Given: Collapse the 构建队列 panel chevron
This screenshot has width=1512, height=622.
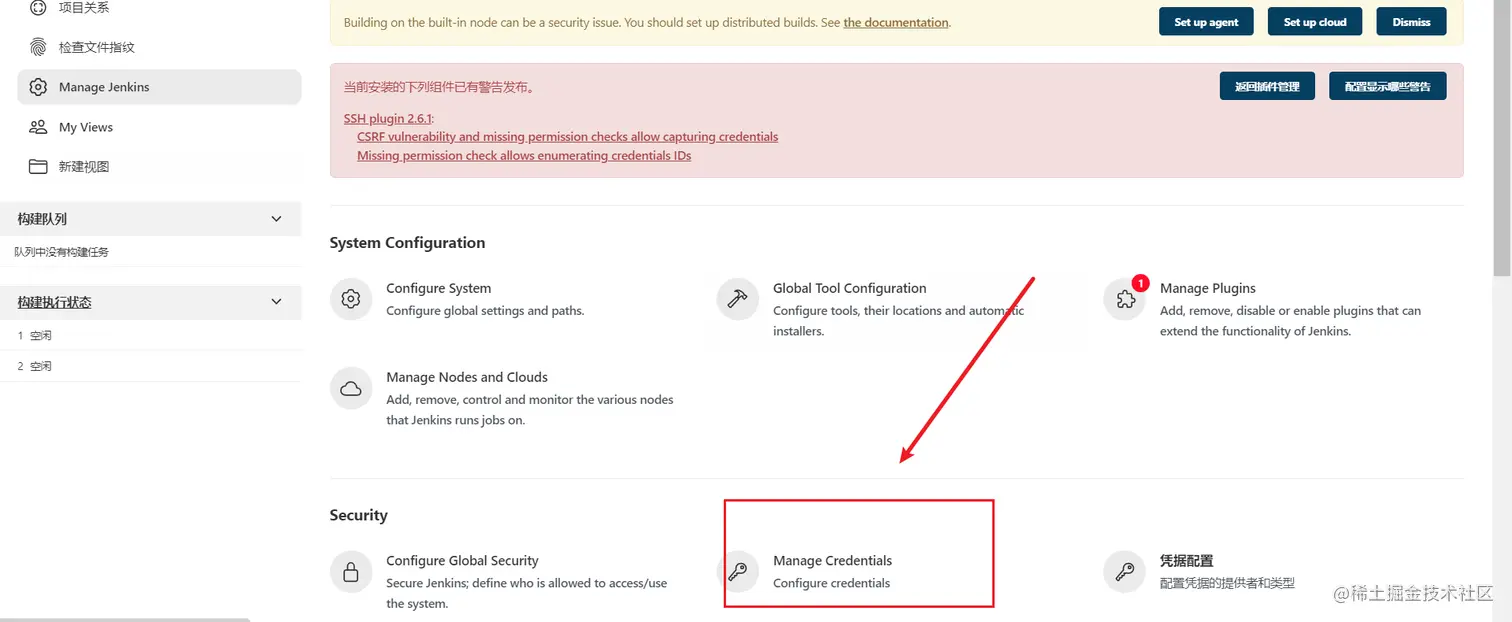Looking at the screenshot, I should tap(278, 219).
